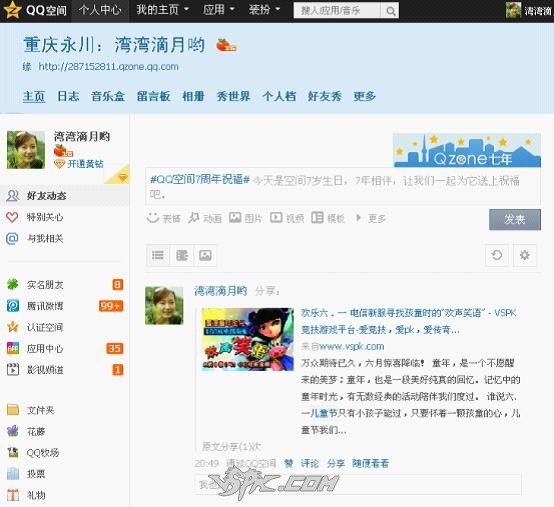Open QQ牧场 from the sidebar
554x507 pixels.
coord(43,453)
